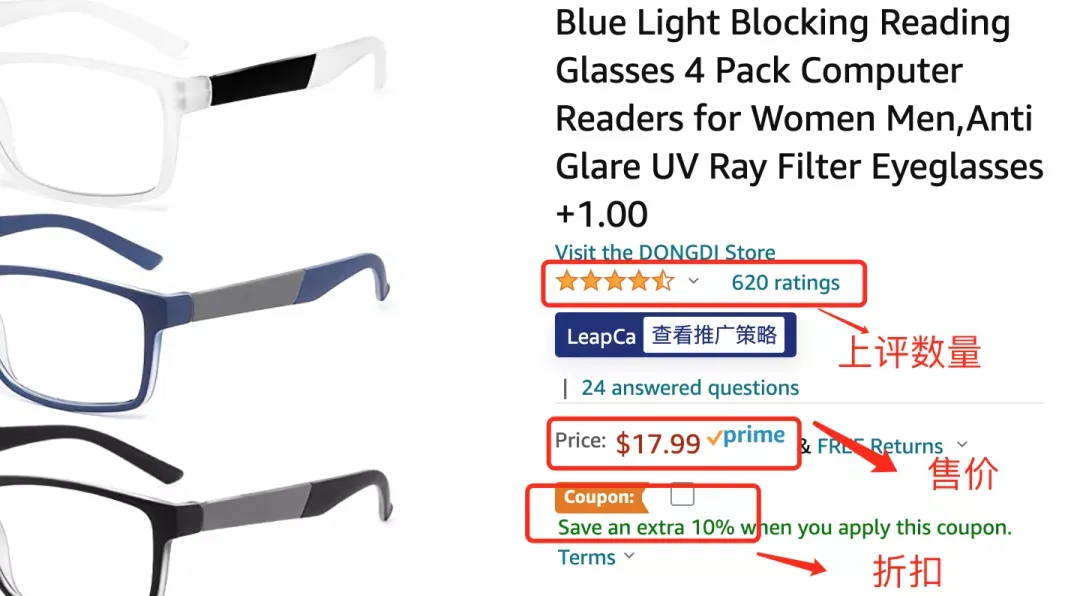
Task: Expand the FREE Returns chevron
Action: (x=962, y=444)
